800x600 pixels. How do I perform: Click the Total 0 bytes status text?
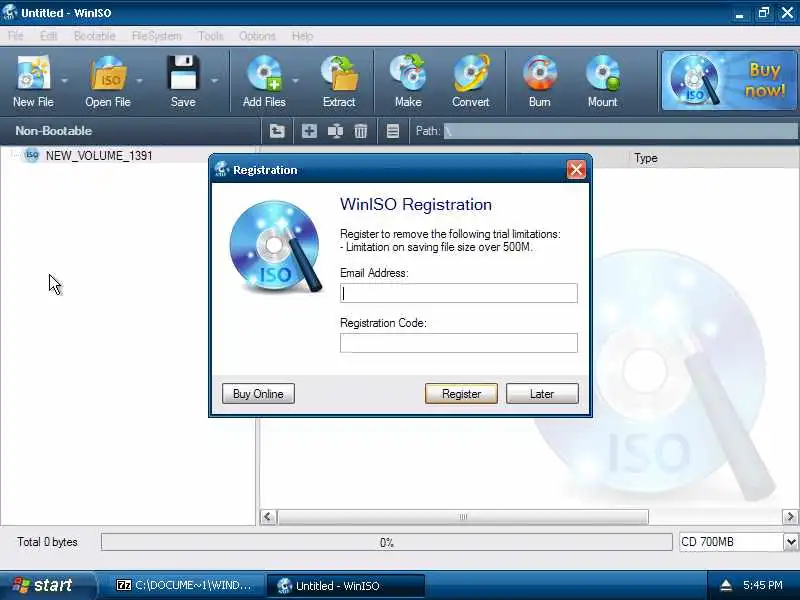47,542
